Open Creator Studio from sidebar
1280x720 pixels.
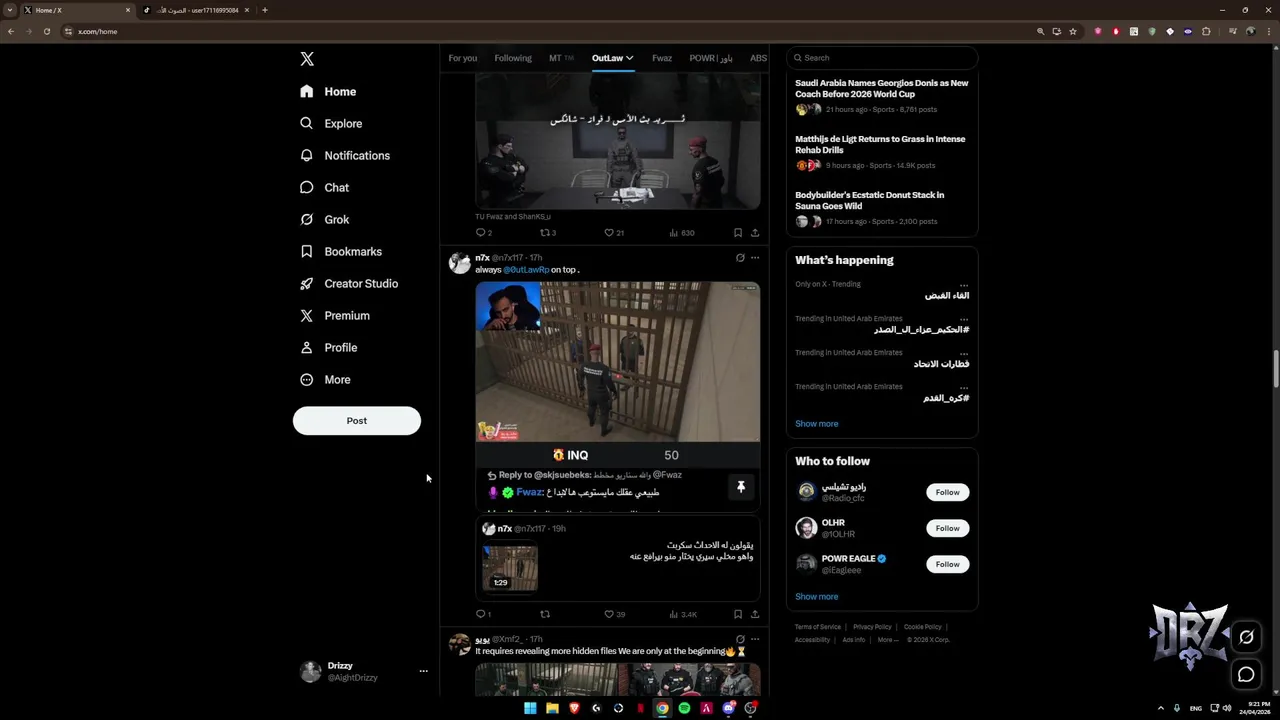348,283
